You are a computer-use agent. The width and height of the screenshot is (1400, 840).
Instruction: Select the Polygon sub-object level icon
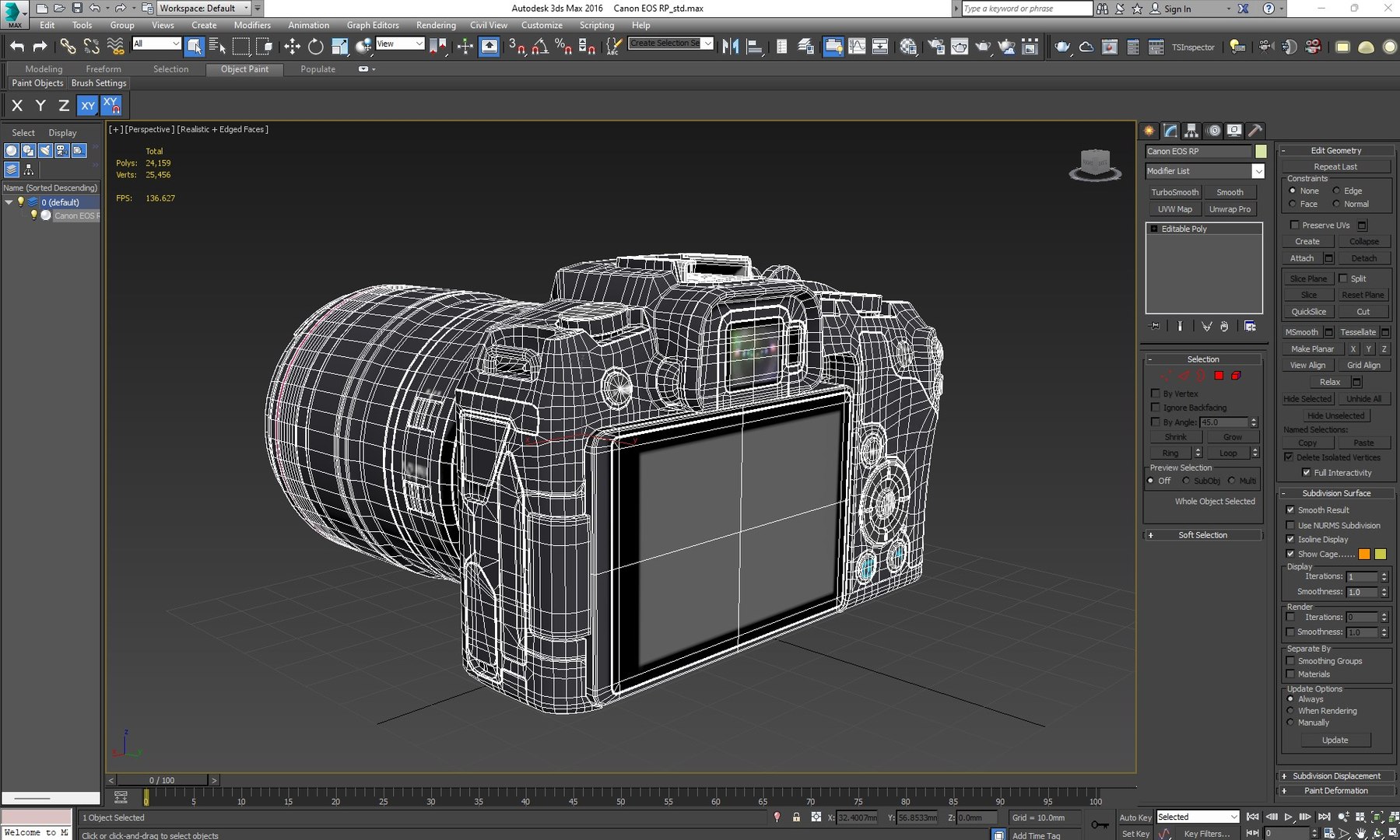coord(1219,376)
